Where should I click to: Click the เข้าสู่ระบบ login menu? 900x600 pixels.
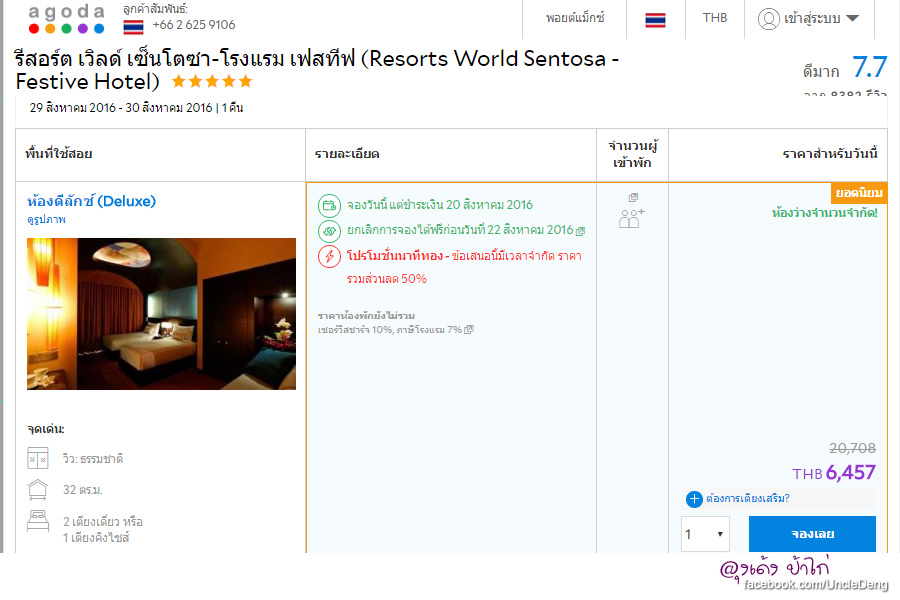coord(811,19)
